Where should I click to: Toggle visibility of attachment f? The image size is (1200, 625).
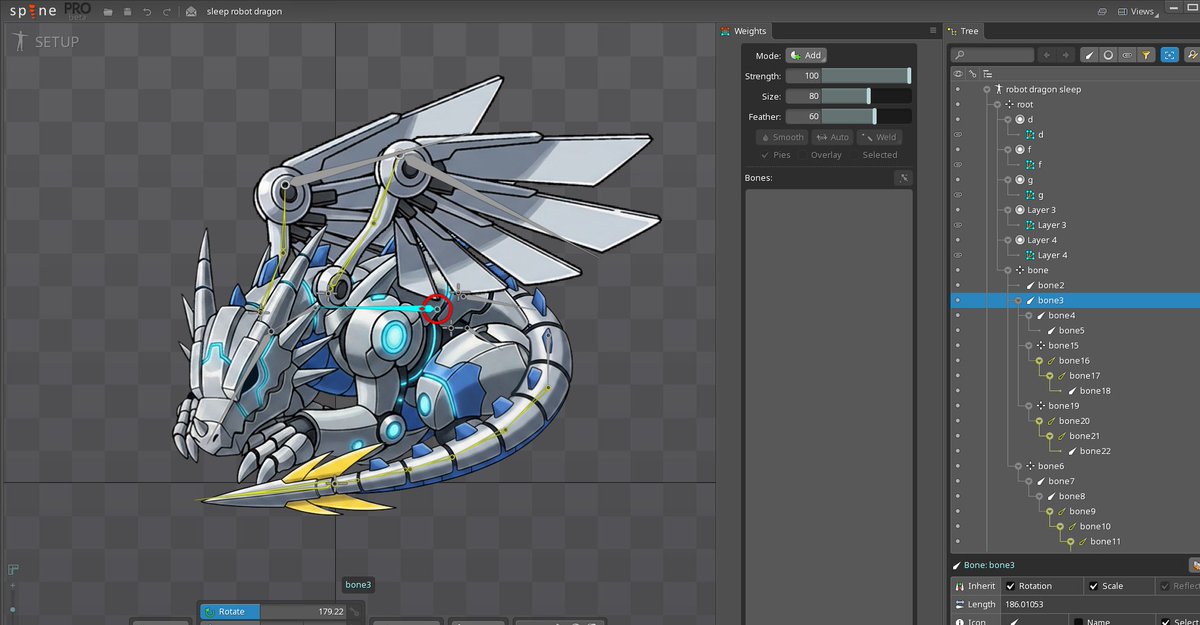coord(958,165)
